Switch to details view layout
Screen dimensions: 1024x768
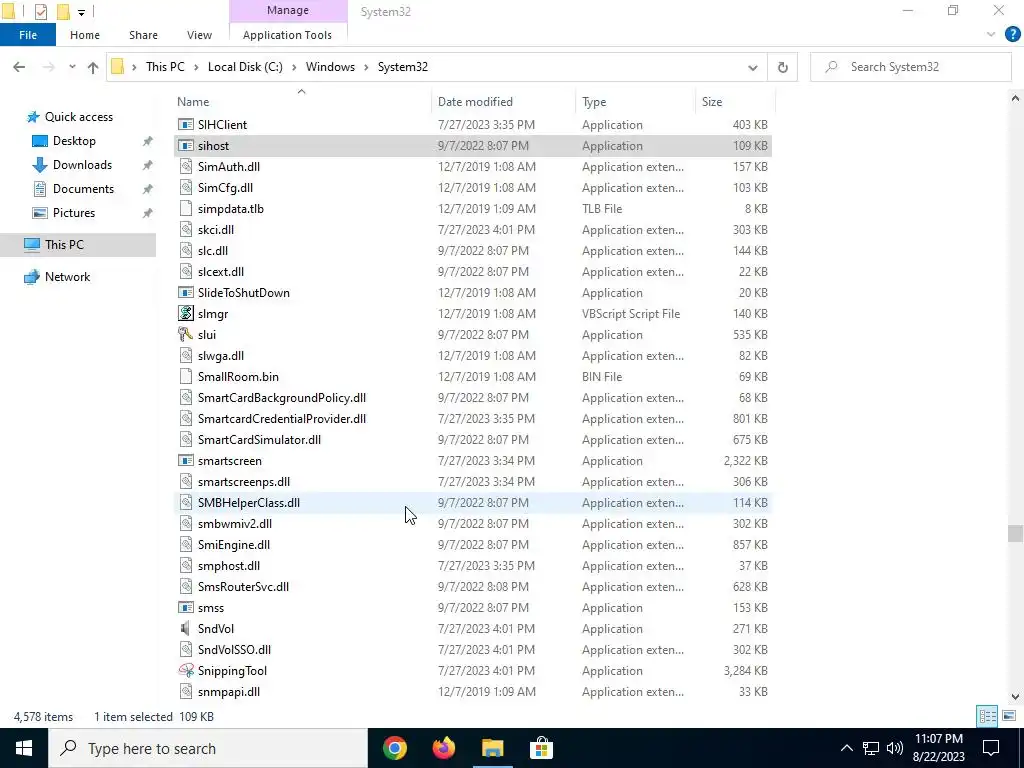point(987,716)
